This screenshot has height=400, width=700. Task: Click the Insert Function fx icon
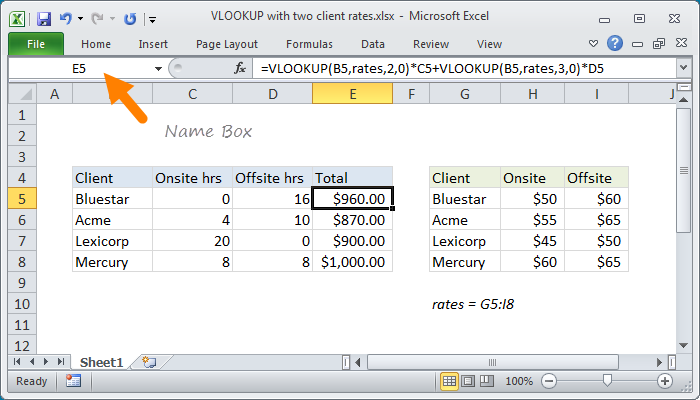coord(240,68)
